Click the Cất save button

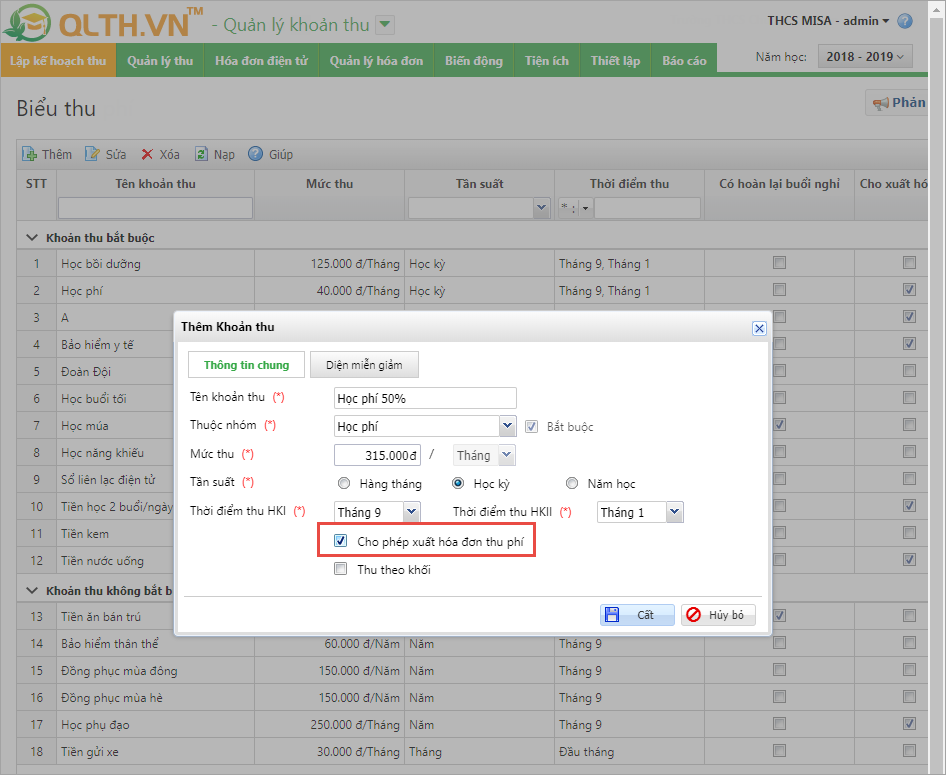pos(637,615)
